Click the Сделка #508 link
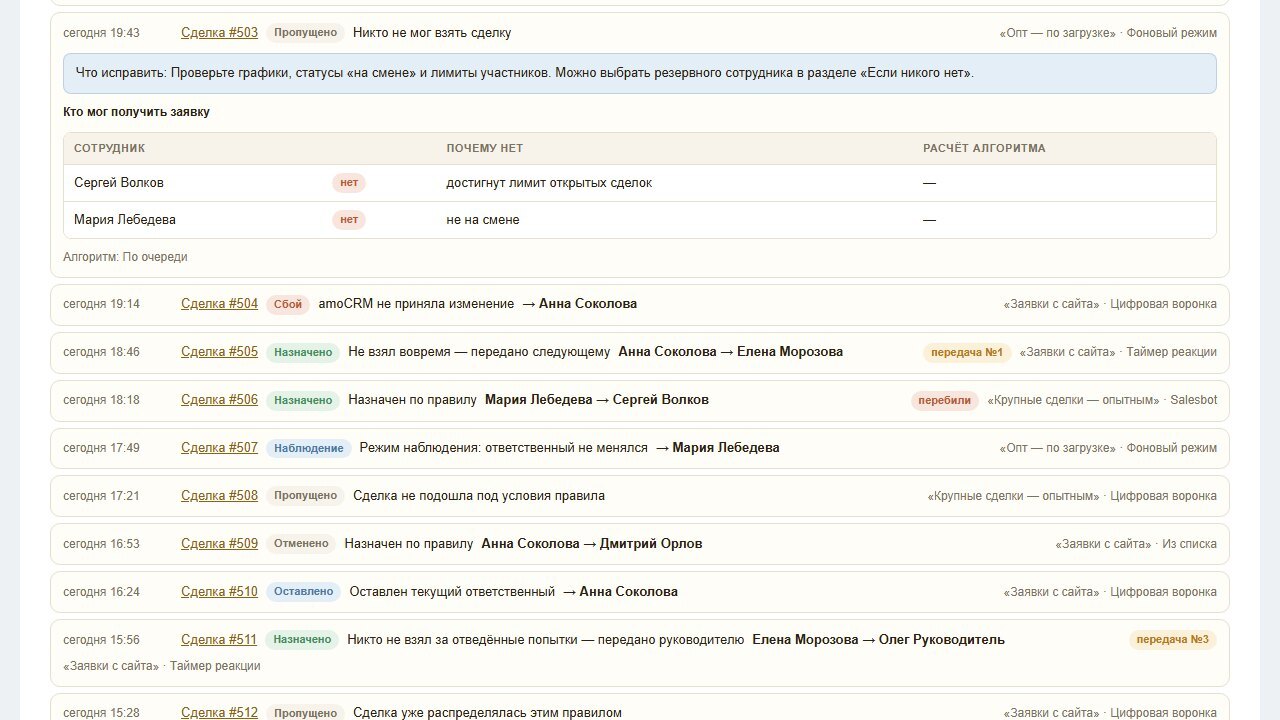Screen dimensions: 1280x720 [219, 496]
